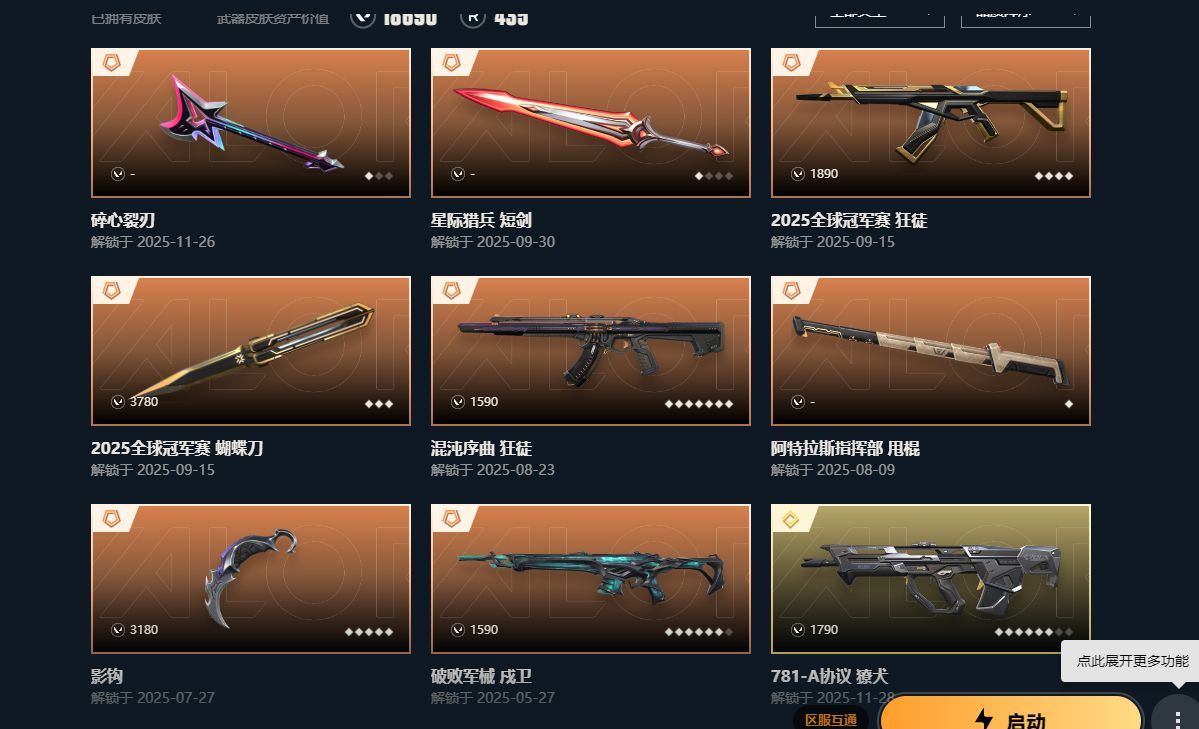The image size is (1199, 729).
Task: Open the 碎心裂刃 melee skin card
Action: click(251, 122)
